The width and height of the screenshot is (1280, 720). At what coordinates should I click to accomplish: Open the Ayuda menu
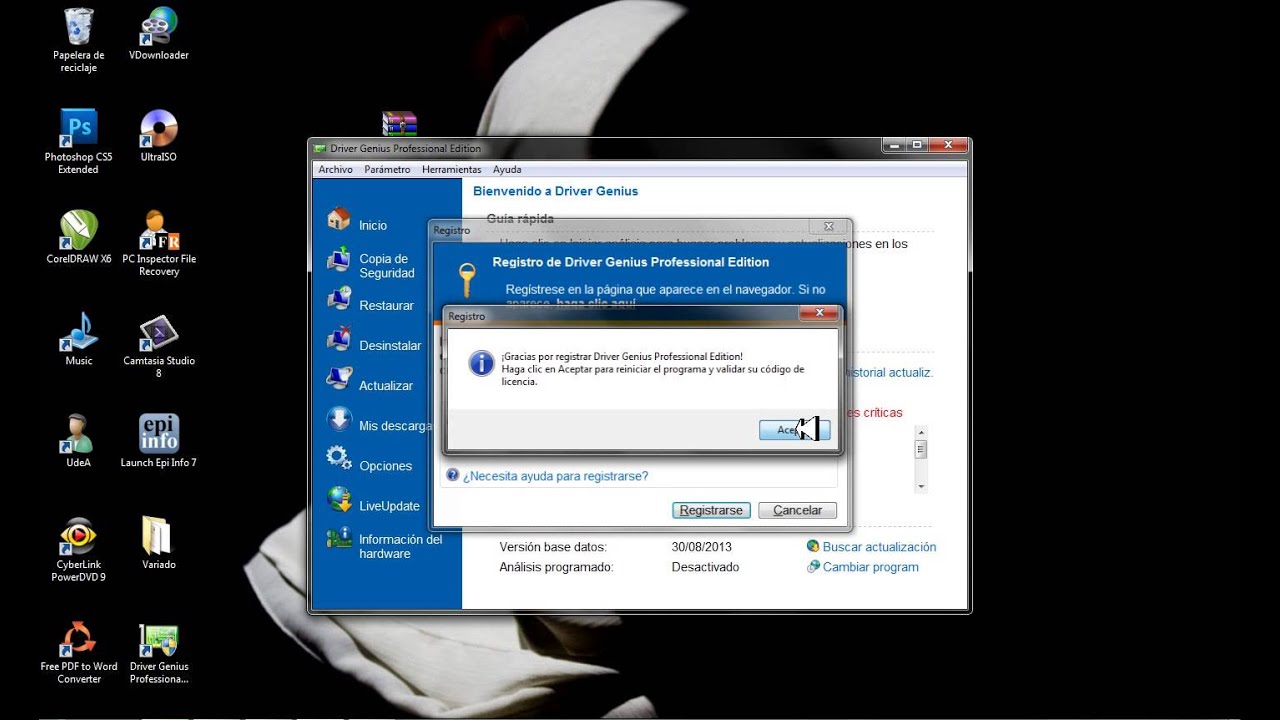coord(507,170)
